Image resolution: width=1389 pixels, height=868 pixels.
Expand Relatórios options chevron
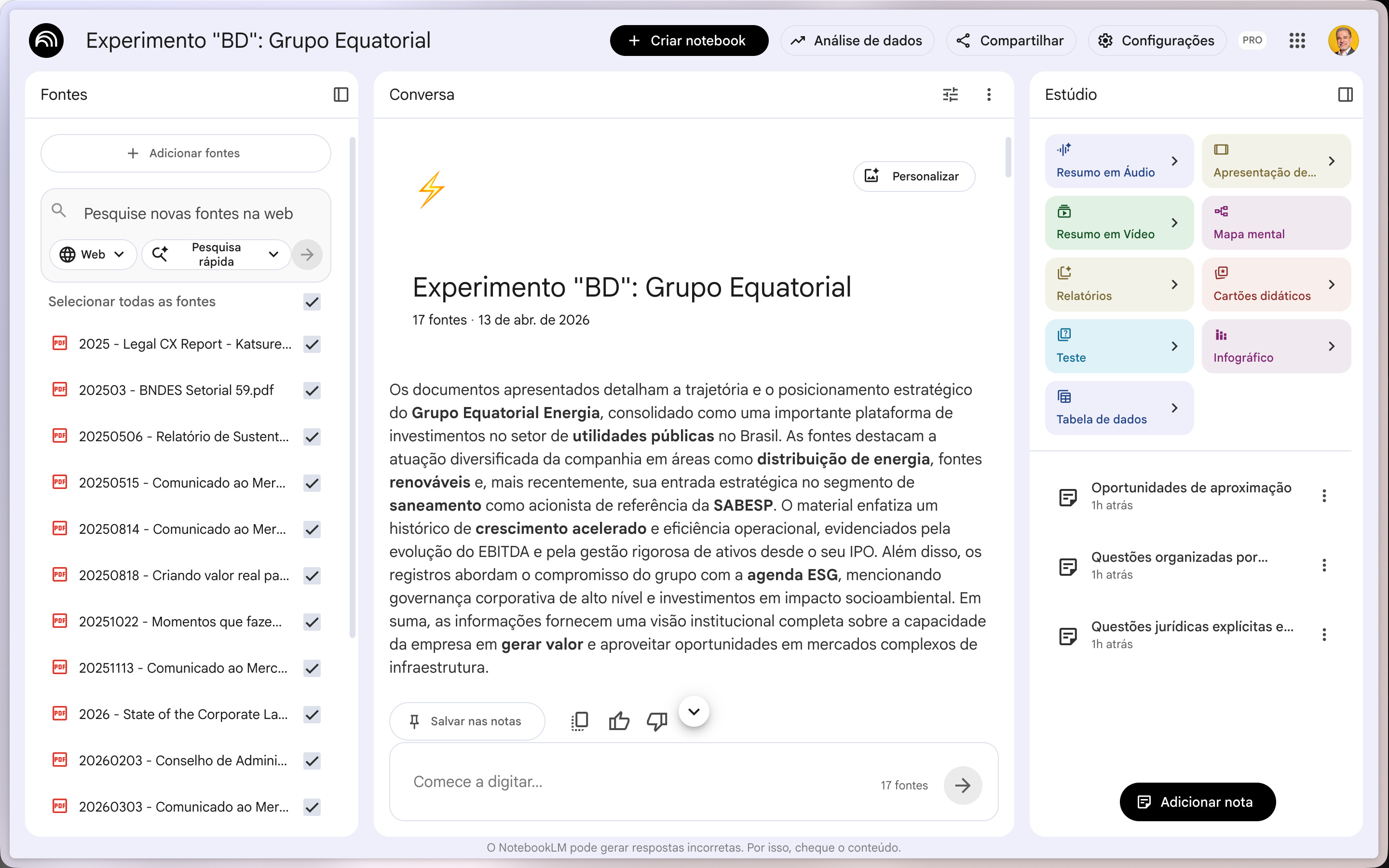(1174, 285)
